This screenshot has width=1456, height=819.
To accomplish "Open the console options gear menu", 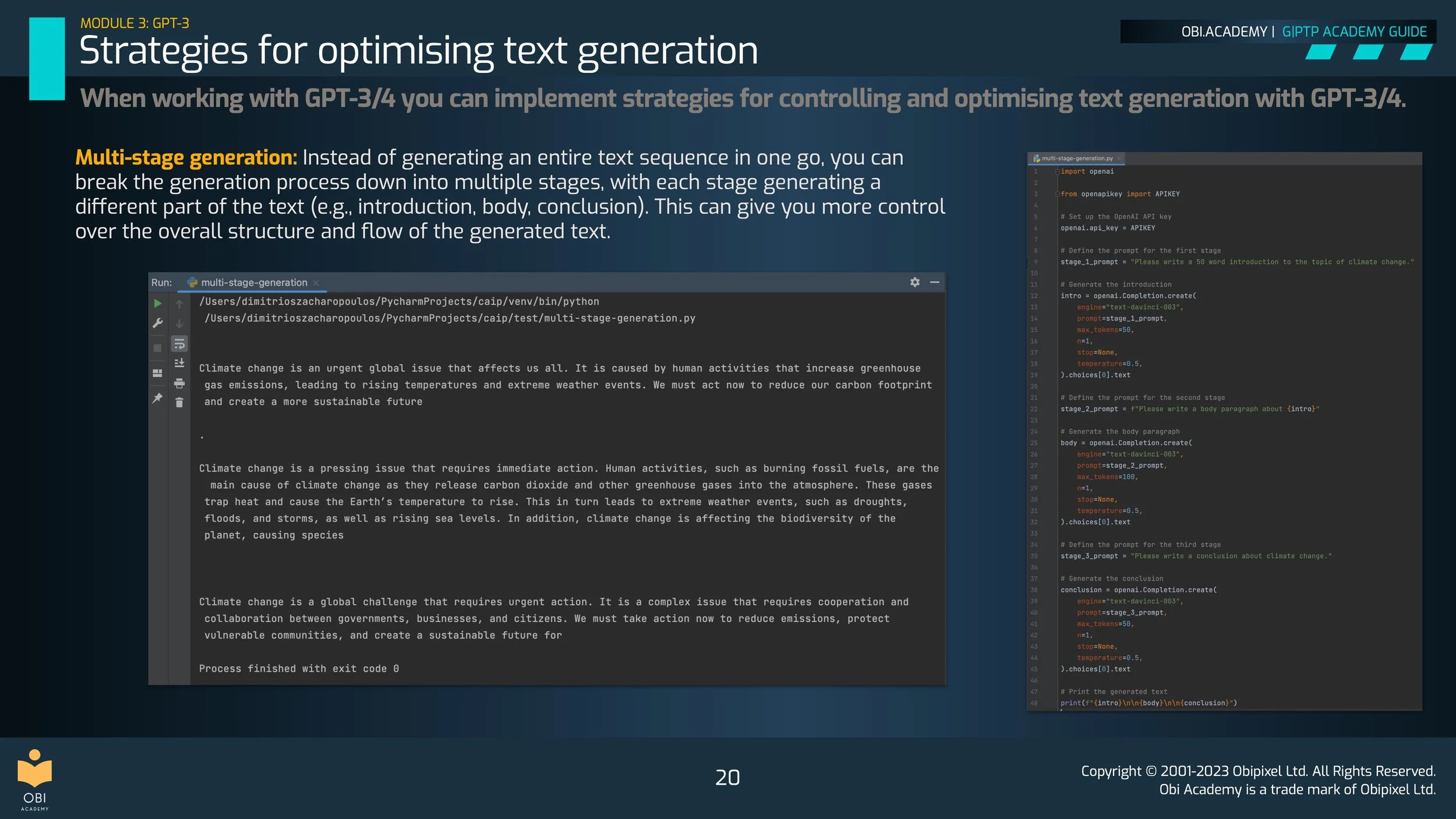I will pos(915,283).
